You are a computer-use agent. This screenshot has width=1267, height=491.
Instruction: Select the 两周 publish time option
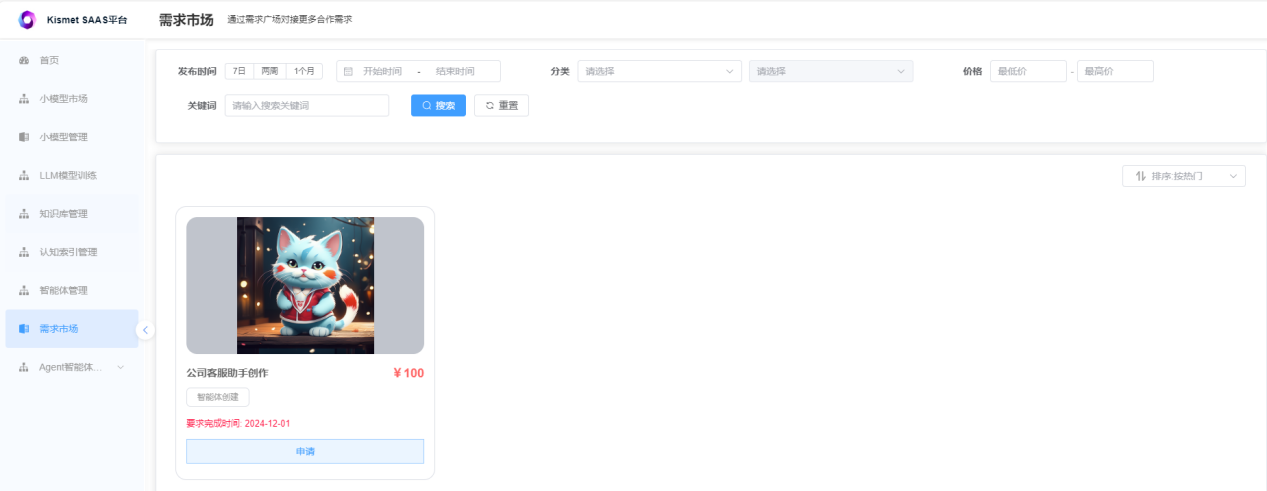270,71
